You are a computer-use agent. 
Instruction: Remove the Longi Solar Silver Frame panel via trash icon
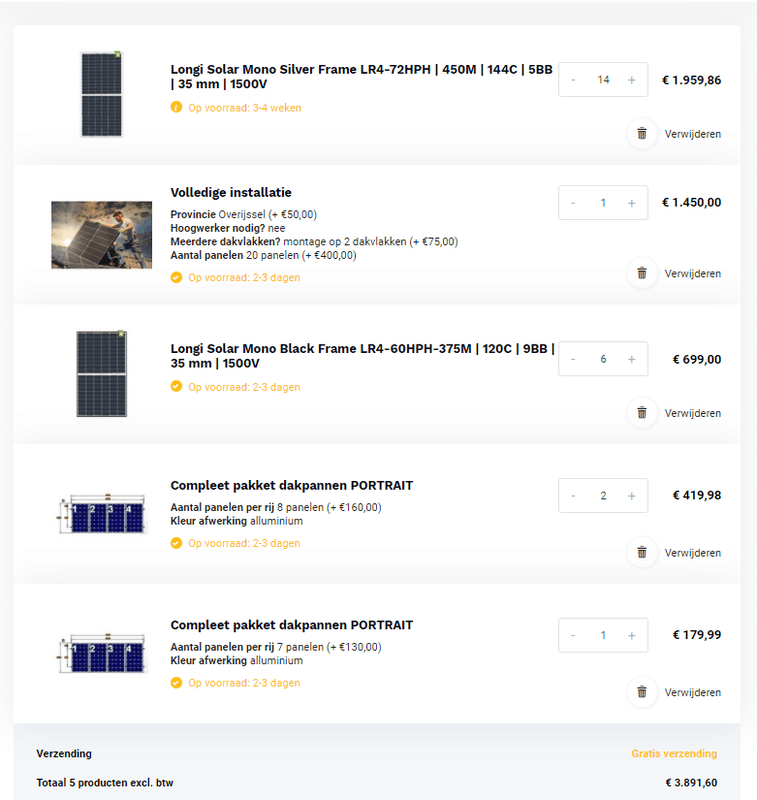coord(642,133)
